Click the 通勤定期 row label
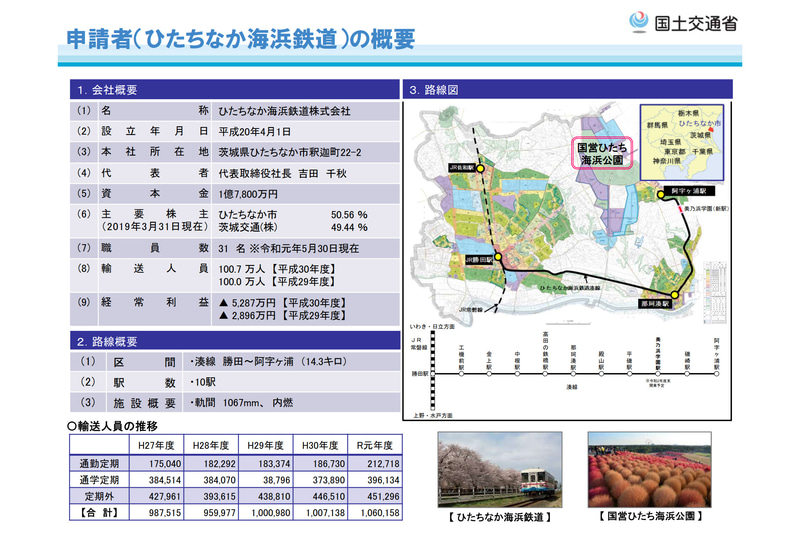Screen dimensions: 800x534 tap(99, 464)
